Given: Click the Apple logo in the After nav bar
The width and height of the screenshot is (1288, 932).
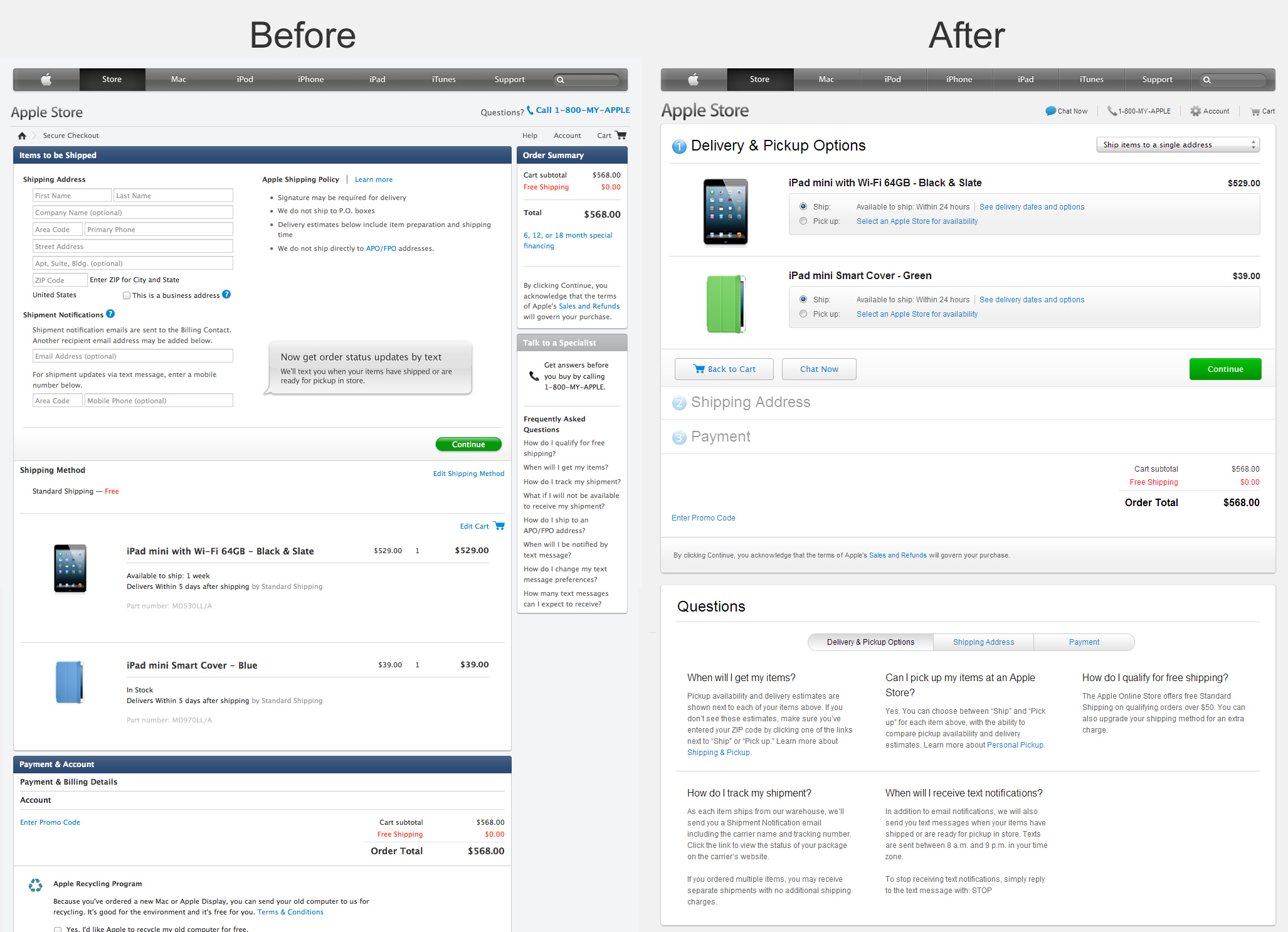Looking at the screenshot, I should coord(694,79).
